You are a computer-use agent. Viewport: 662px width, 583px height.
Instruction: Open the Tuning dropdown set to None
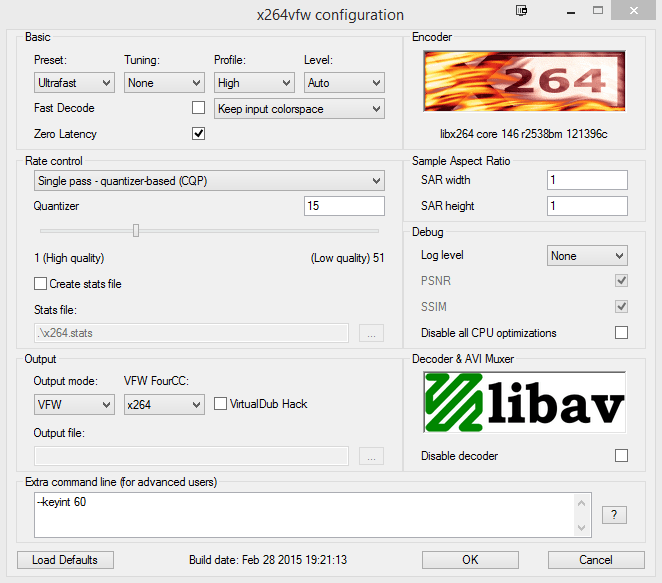164,83
